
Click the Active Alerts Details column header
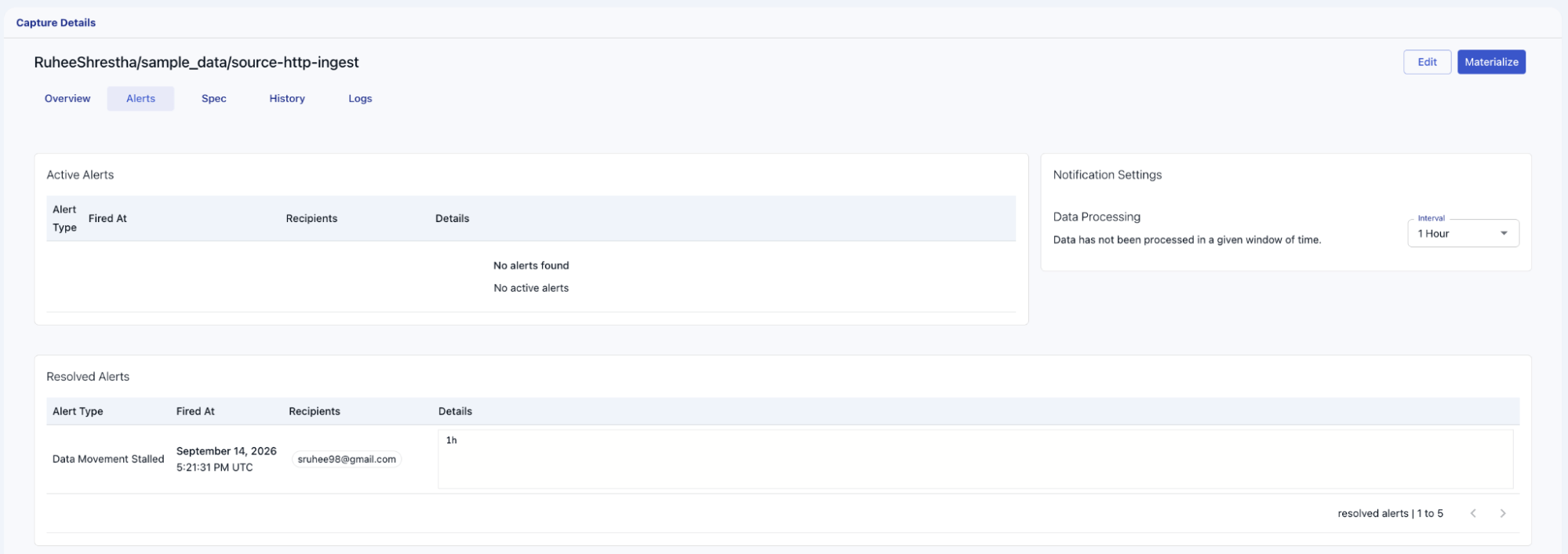pyautogui.click(x=452, y=218)
